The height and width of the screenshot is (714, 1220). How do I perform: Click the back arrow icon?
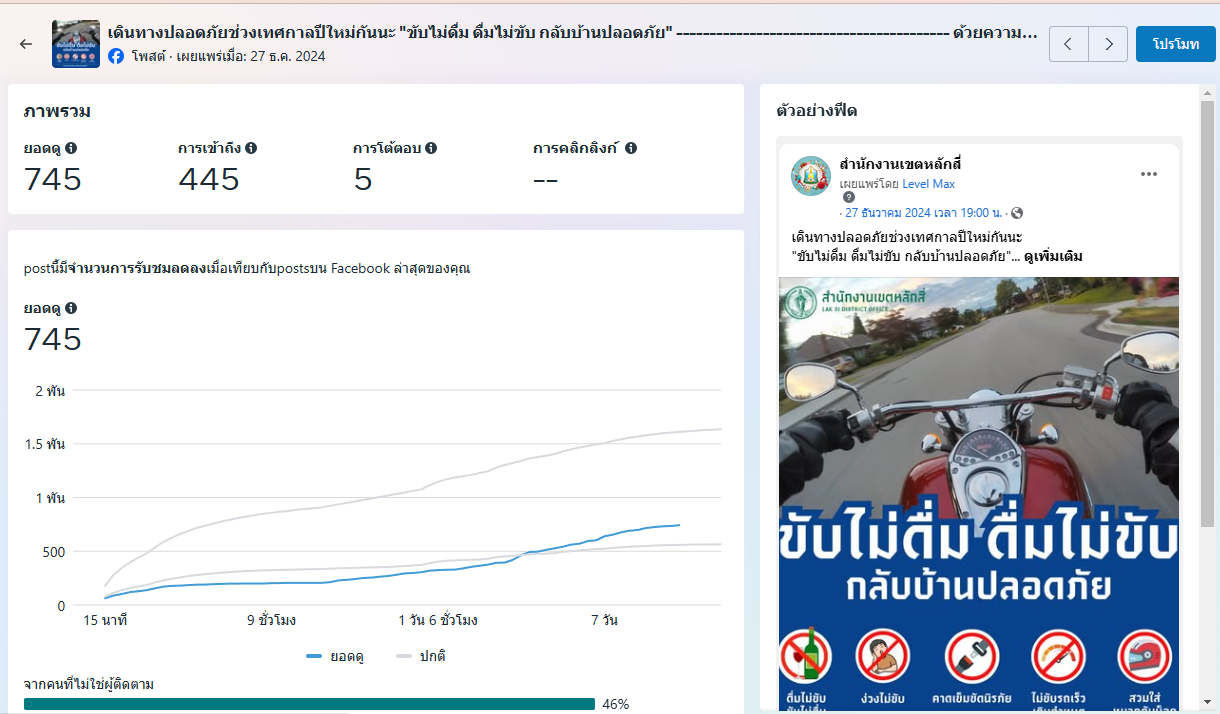click(26, 44)
